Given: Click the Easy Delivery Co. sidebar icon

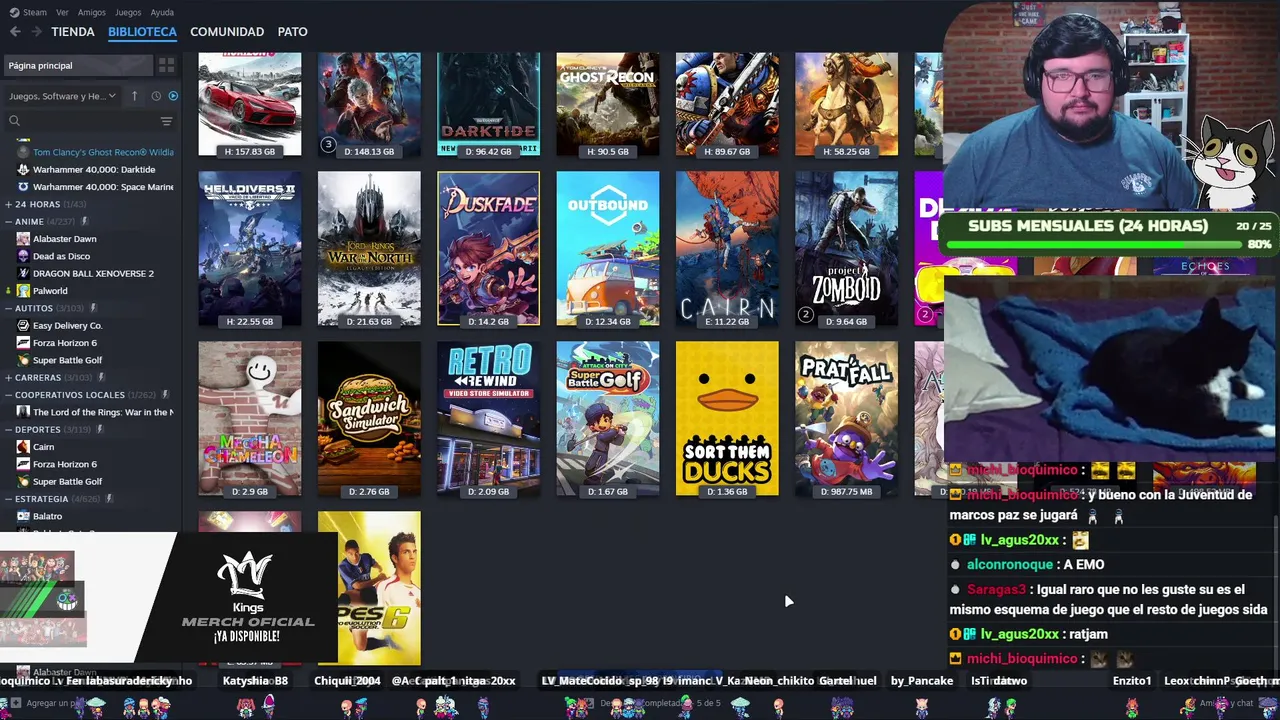Looking at the screenshot, I should click(x=23, y=325).
